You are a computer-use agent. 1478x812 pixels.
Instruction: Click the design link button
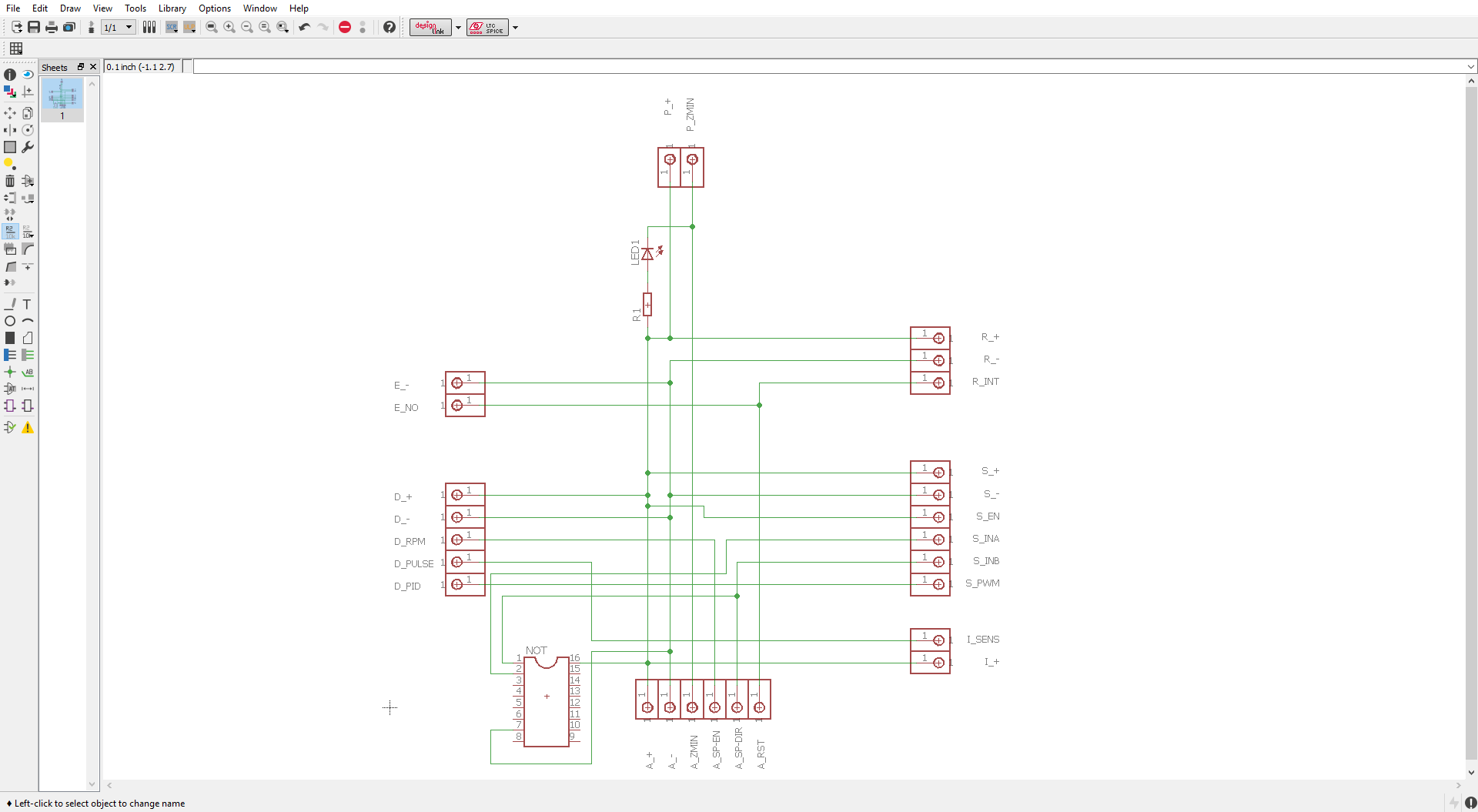pos(430,27)
